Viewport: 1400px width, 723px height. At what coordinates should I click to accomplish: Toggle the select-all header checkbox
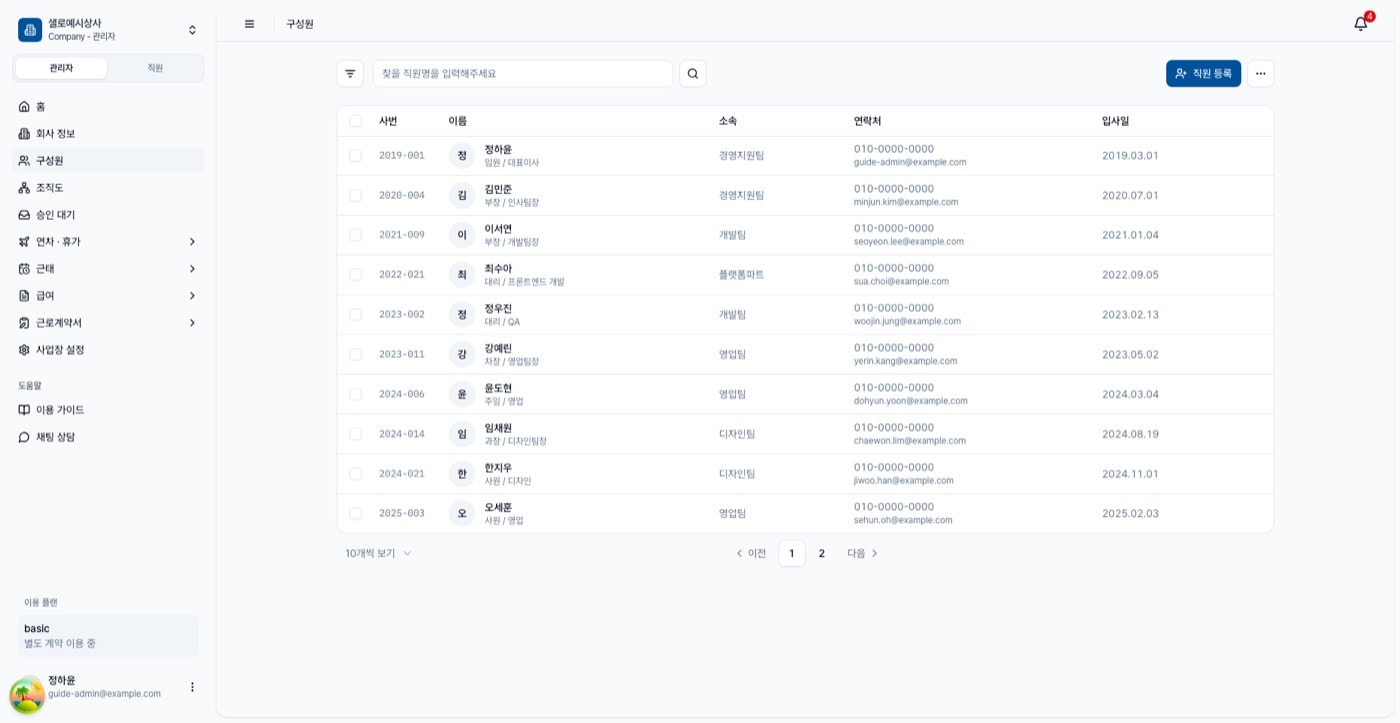(355, 121)
